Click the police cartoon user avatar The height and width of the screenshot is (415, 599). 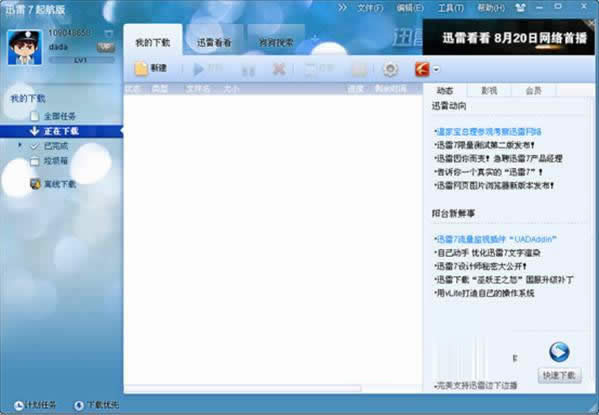point(24,47)
